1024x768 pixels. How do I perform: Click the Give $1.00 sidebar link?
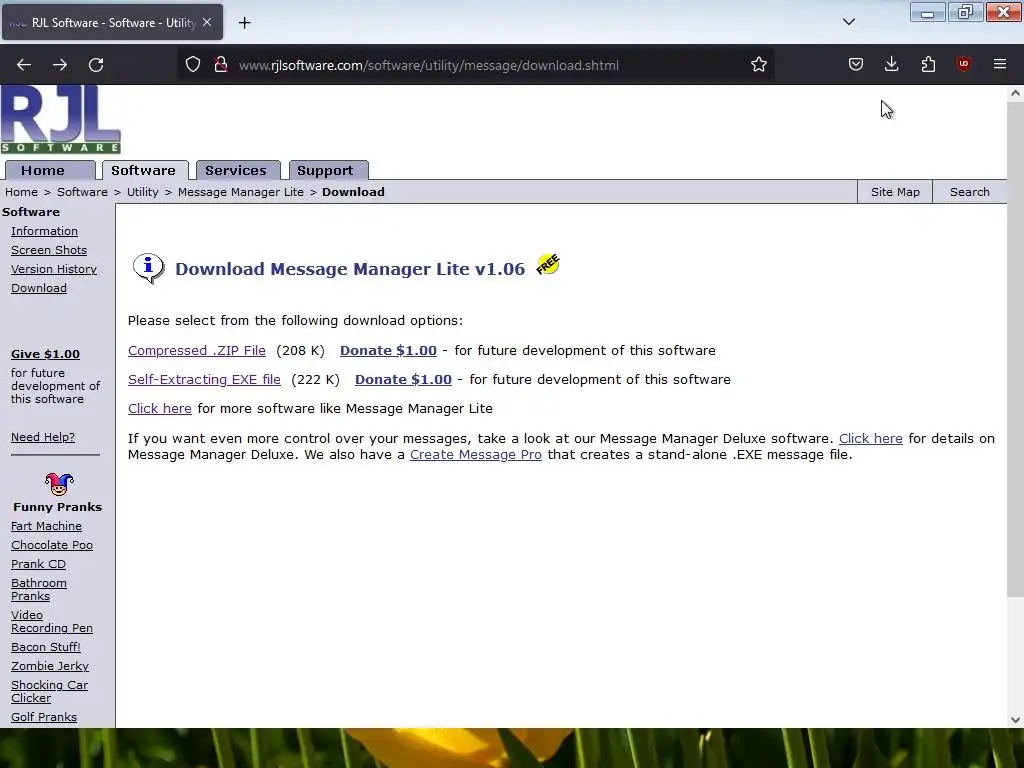pyautogui.click(x=45, y=354)
